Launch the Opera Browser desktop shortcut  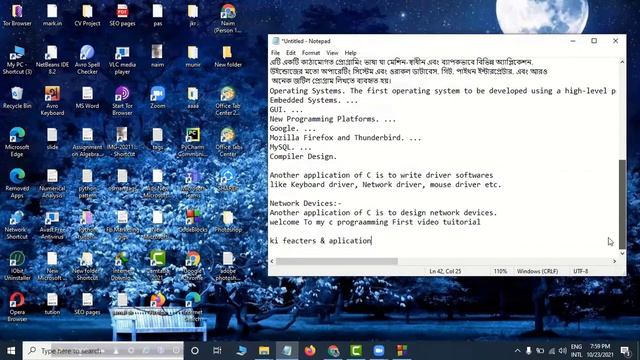coord(17,307)
